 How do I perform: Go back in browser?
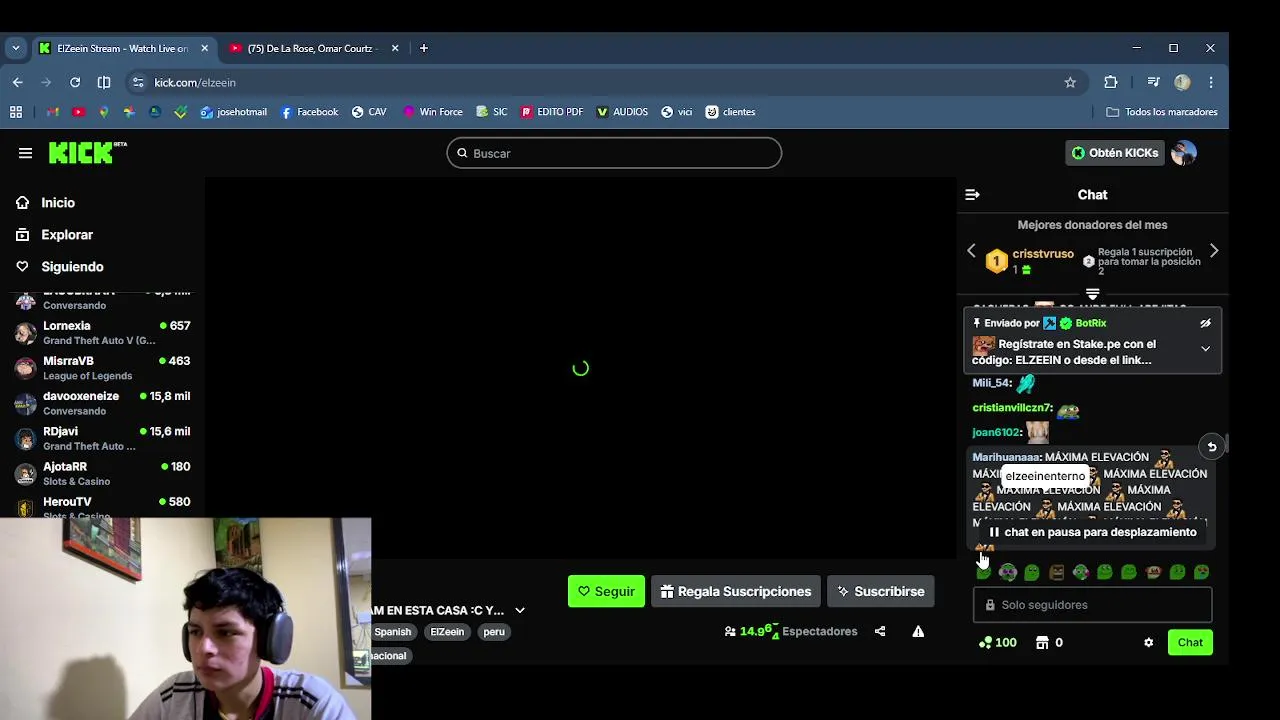[x=18, y=82]
